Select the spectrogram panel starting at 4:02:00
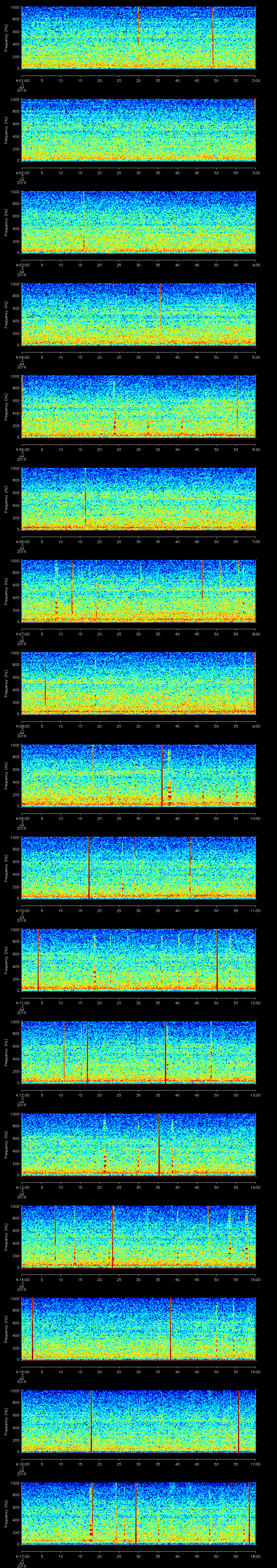The image size is (277, 1568). tap(138, 130)
